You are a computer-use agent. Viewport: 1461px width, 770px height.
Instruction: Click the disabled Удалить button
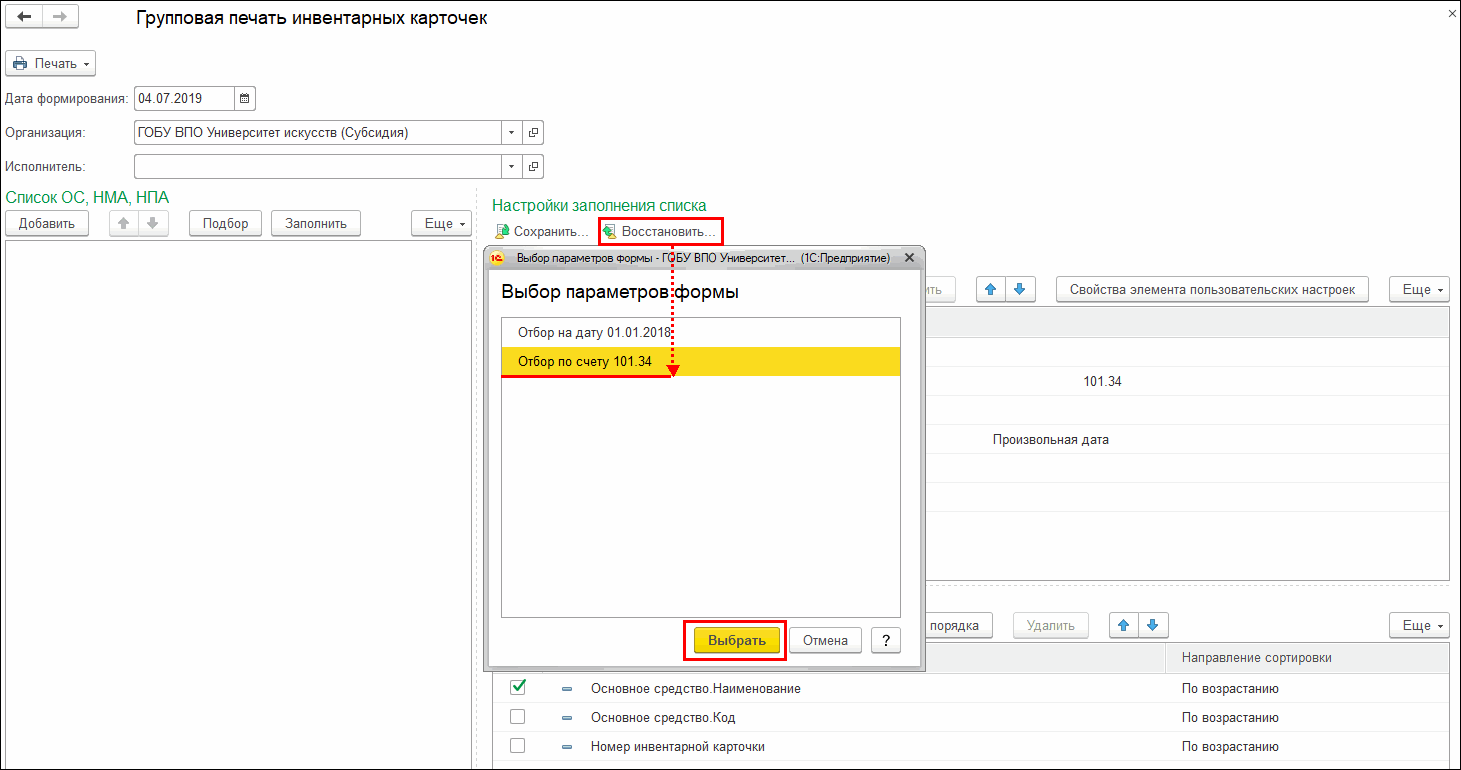click(1051, 625)
